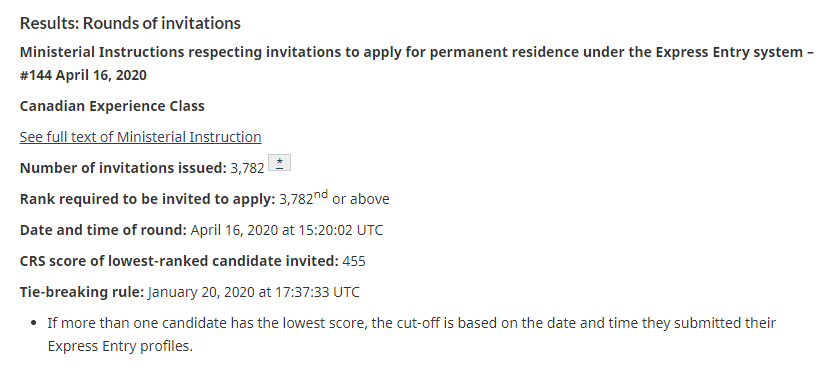Click the Rank required to be invited label
The width and height of the screenshot is (835, 377).
148,199
